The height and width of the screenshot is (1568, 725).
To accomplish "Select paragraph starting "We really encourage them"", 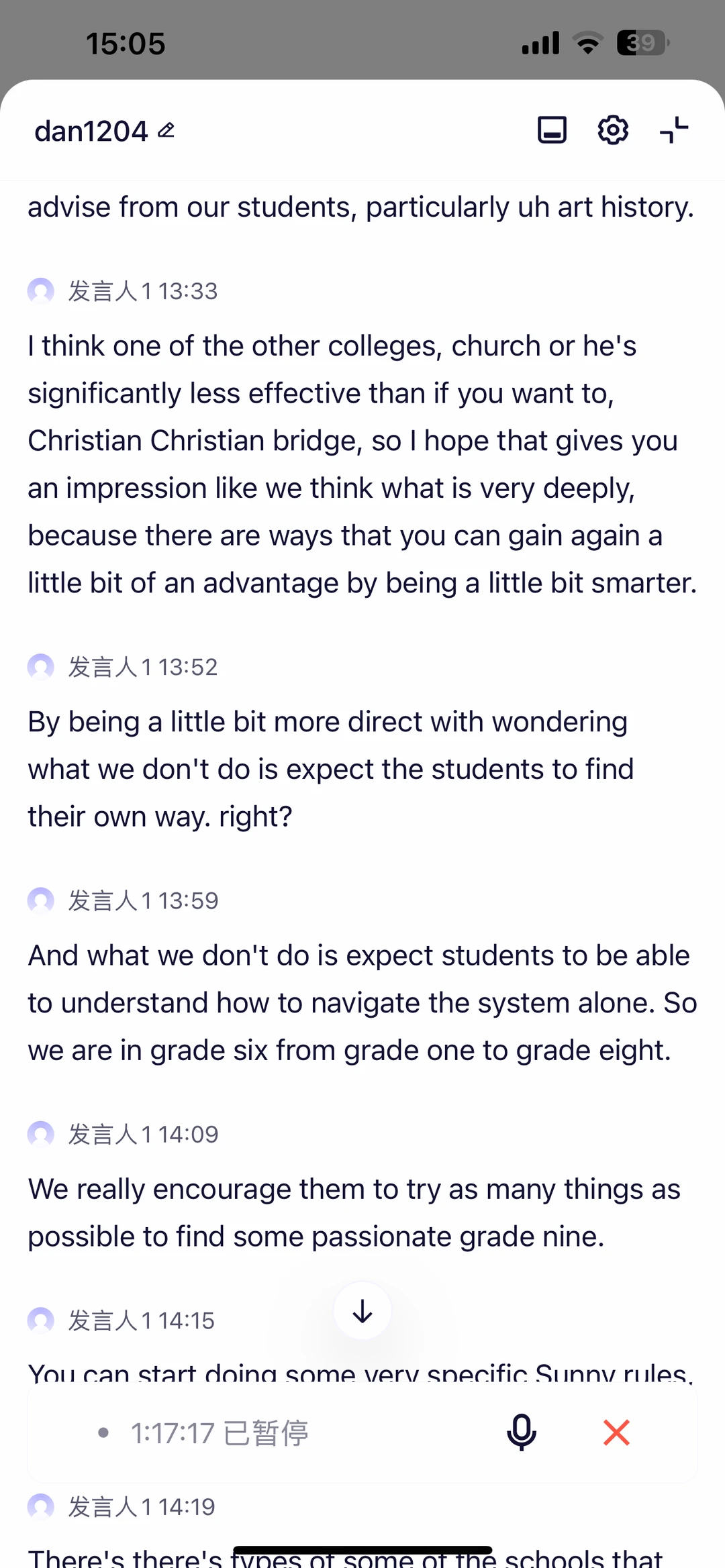I will coord(354,1212).
